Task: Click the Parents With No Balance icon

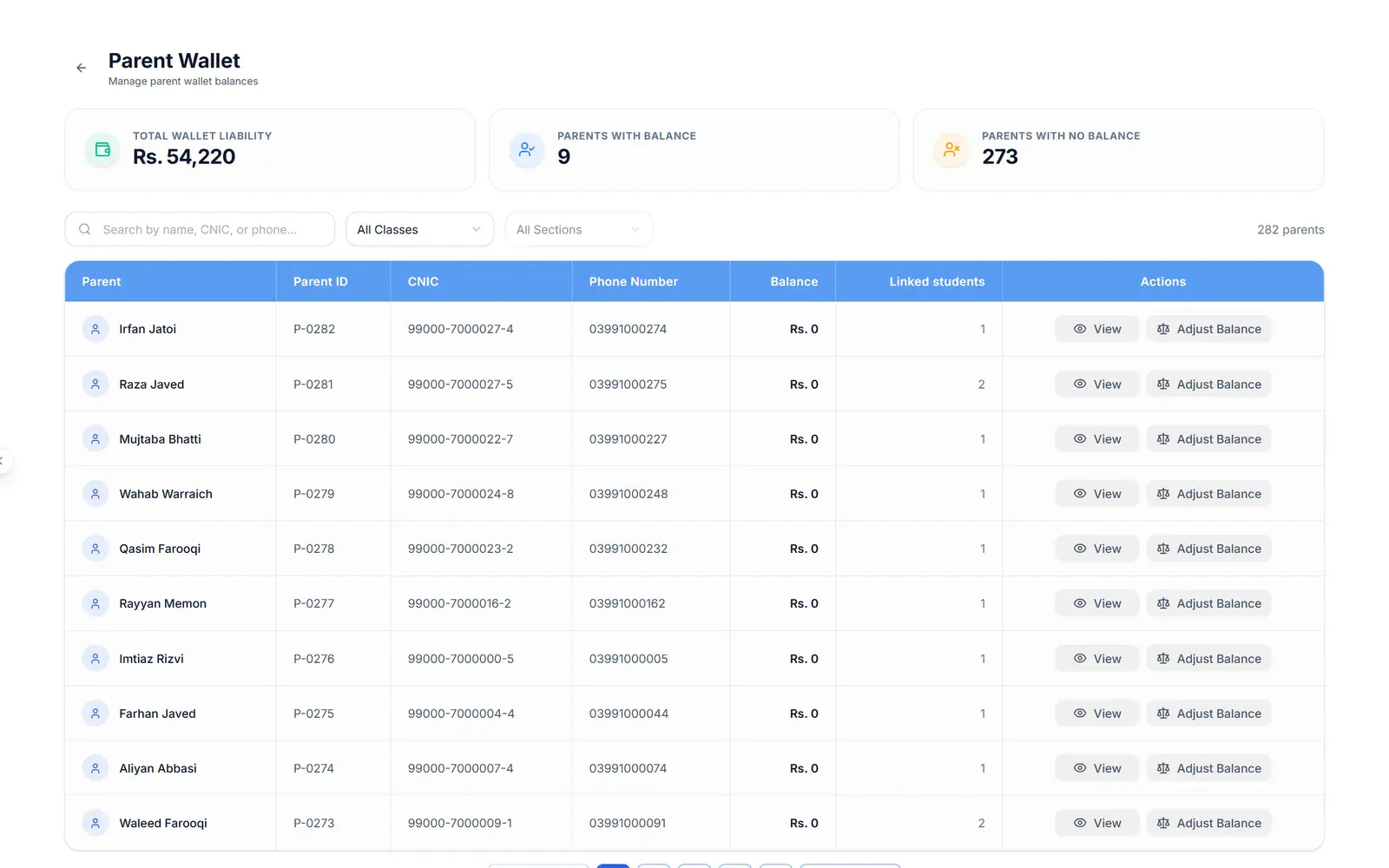Action: pyautogui.click(x=951, y=149)
